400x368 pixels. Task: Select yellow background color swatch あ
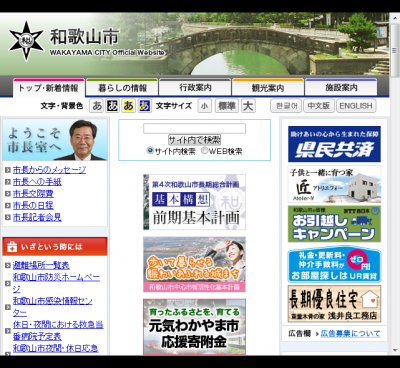[x=128, y=106]
